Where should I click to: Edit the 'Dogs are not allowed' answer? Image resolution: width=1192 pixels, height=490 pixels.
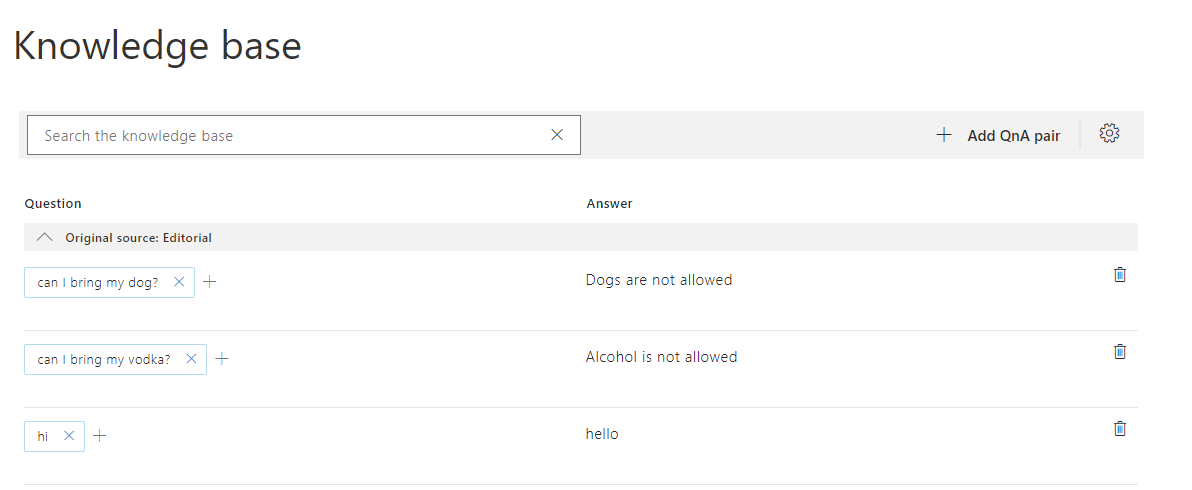(659, 280)
